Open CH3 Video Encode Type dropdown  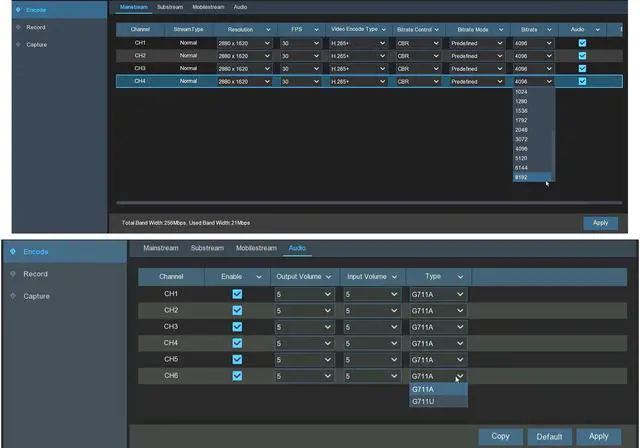point(358,69)
